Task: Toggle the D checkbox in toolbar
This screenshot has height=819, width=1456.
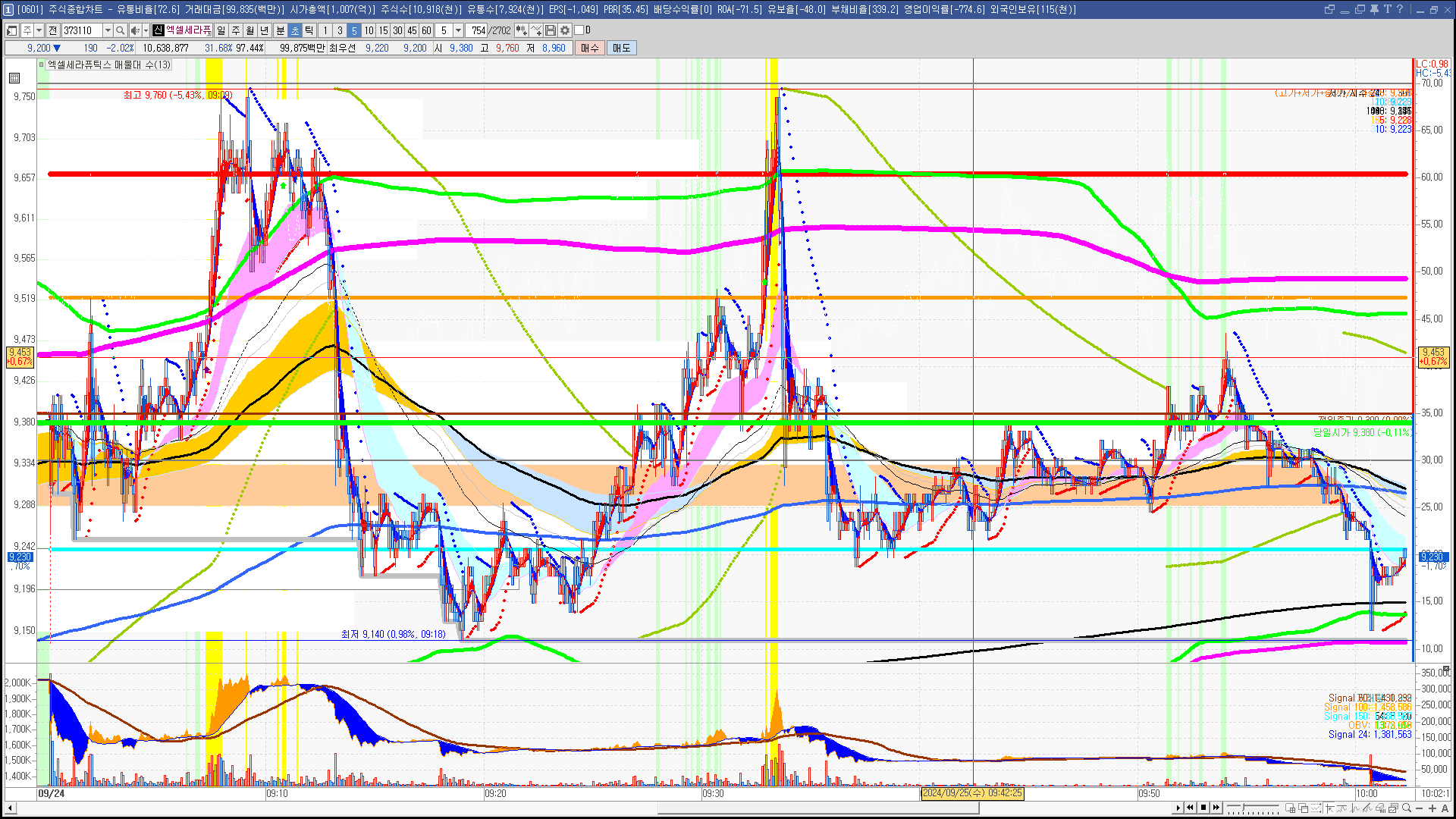Action: [579, 30]
